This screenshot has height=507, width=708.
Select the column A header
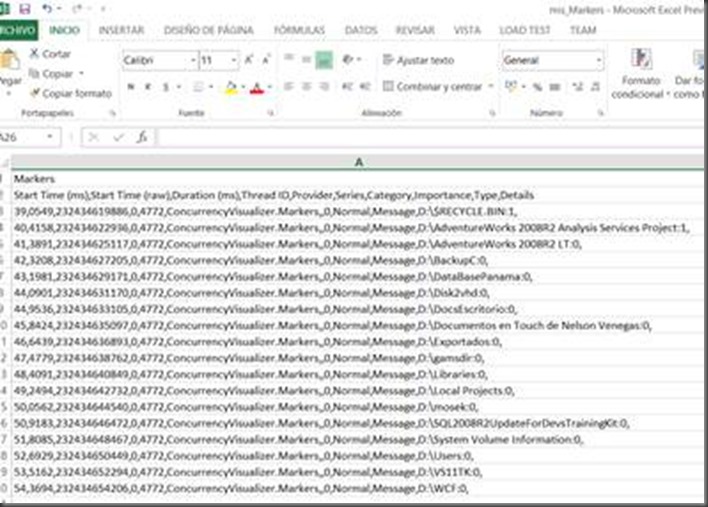click(358, 162)
